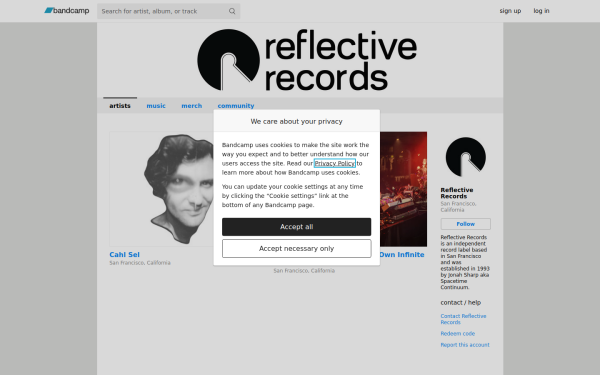The height and width of the screenshot is (375, 600).
Task: Open the Privacy Policy link
Action: tap(334, 163)
